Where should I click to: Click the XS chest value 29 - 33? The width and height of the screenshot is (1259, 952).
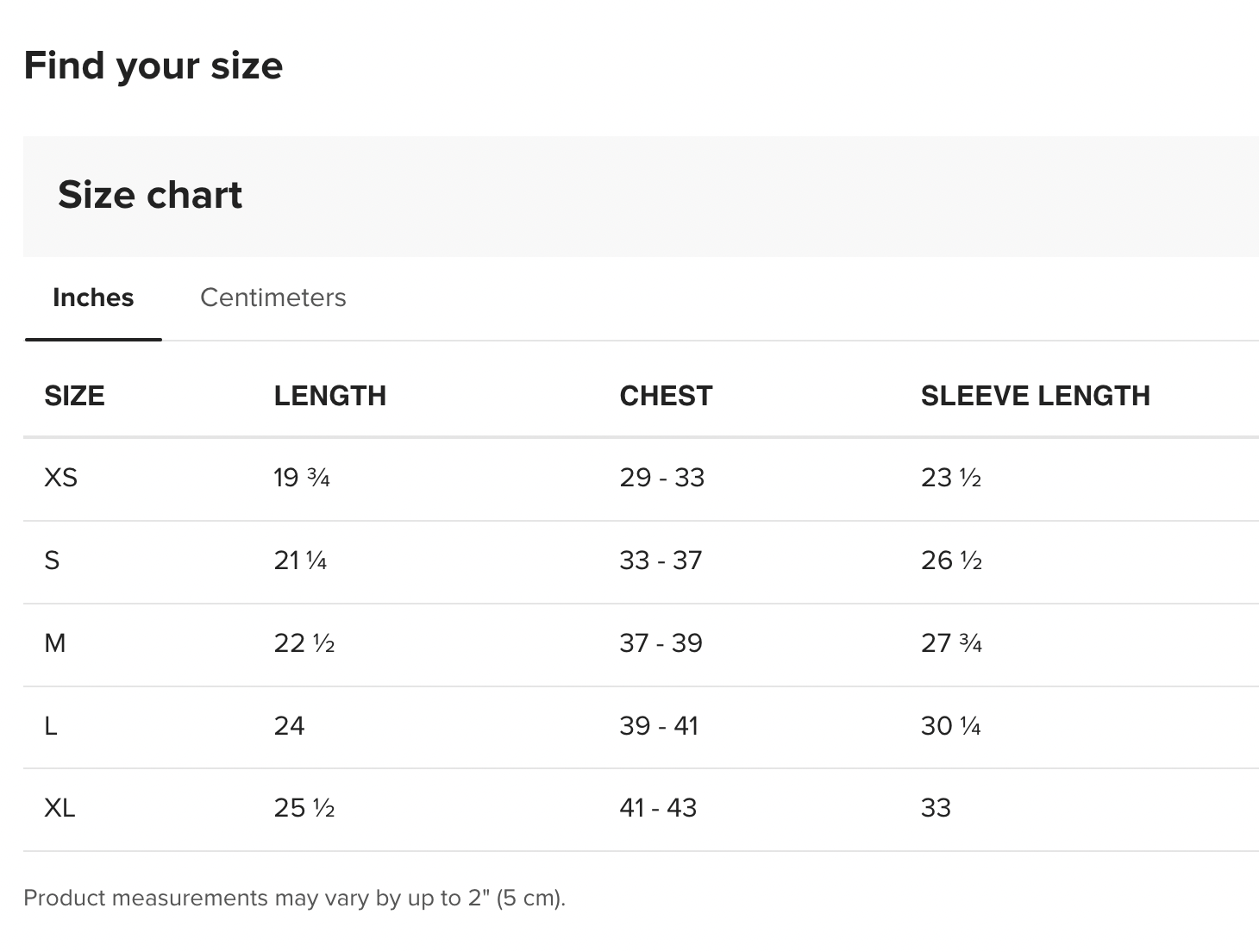pyautogui.click(x=661, y=477)
